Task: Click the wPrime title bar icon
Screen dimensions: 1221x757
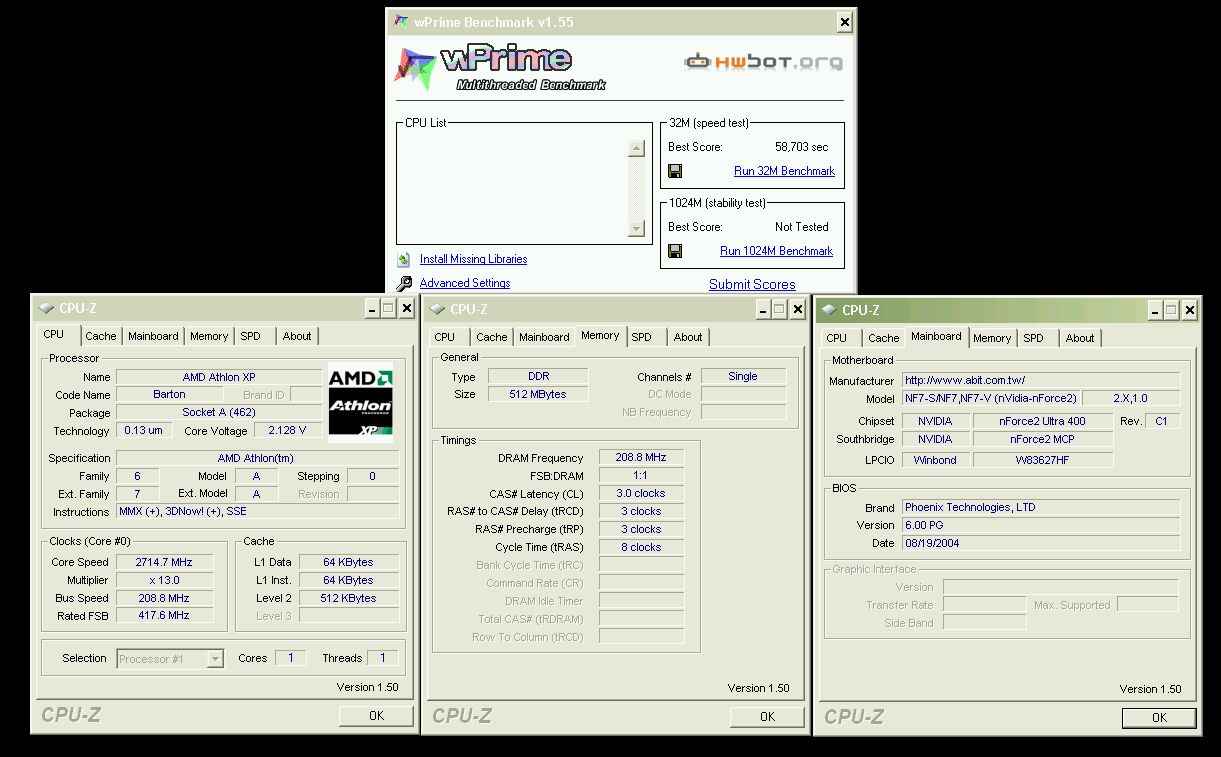Action: (401, 22)
